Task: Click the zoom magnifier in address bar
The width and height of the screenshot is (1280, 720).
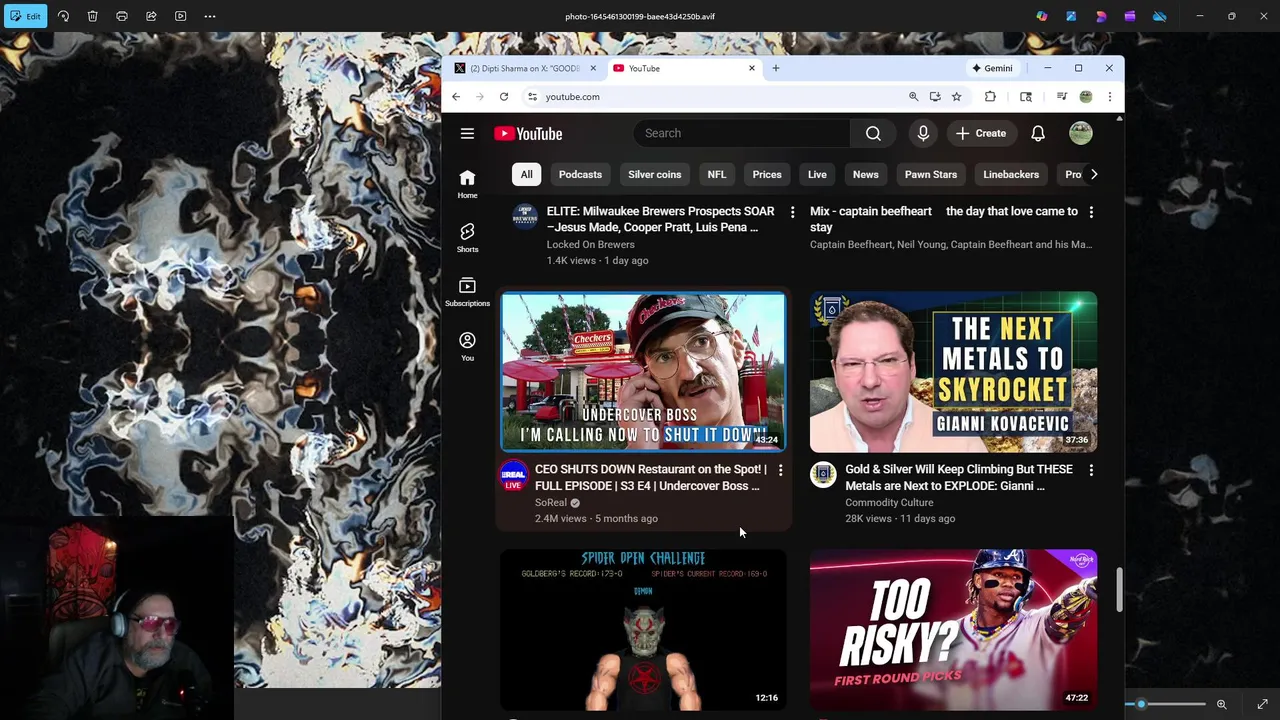Action: [913, 97]
